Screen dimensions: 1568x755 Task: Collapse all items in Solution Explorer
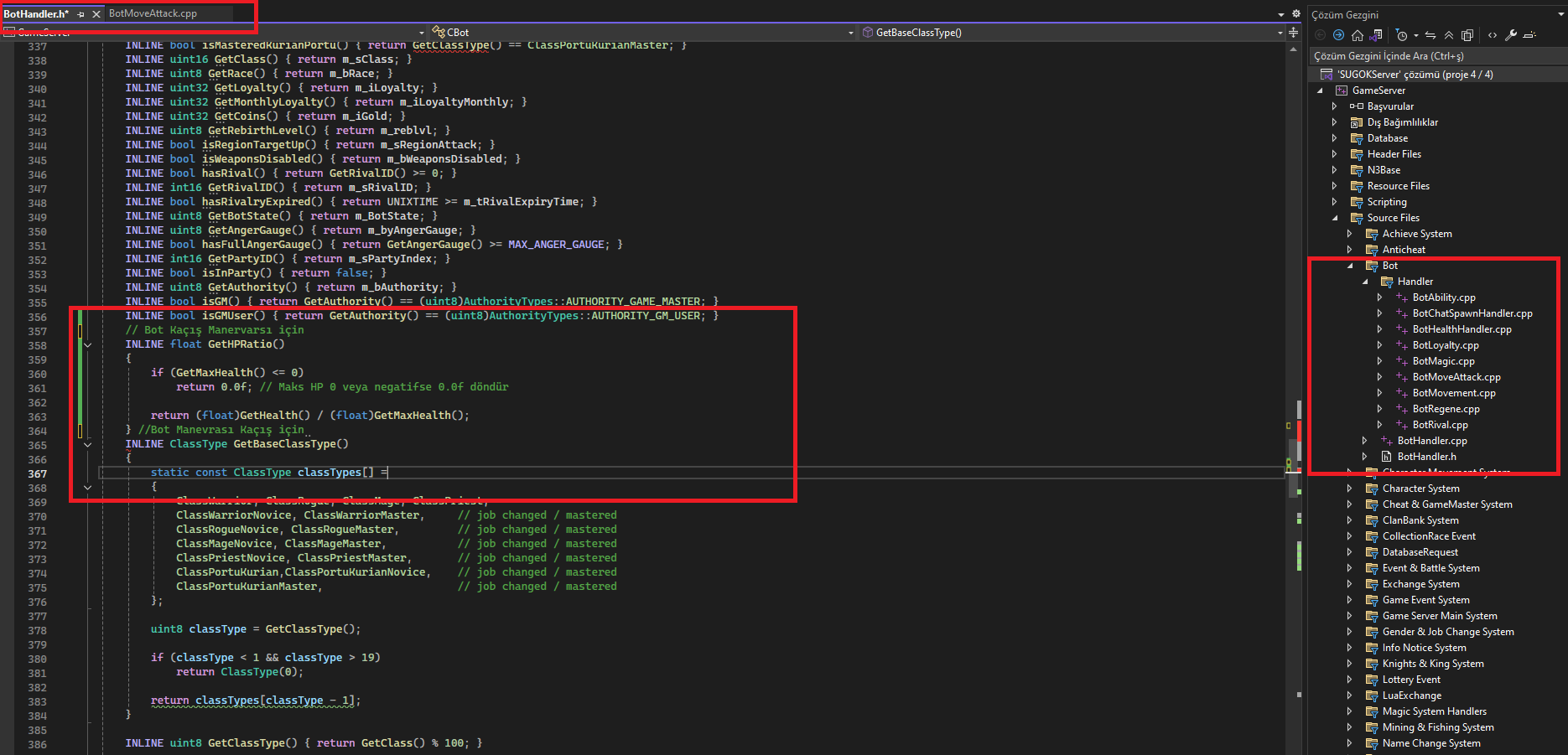click(x=1449, y=35)
